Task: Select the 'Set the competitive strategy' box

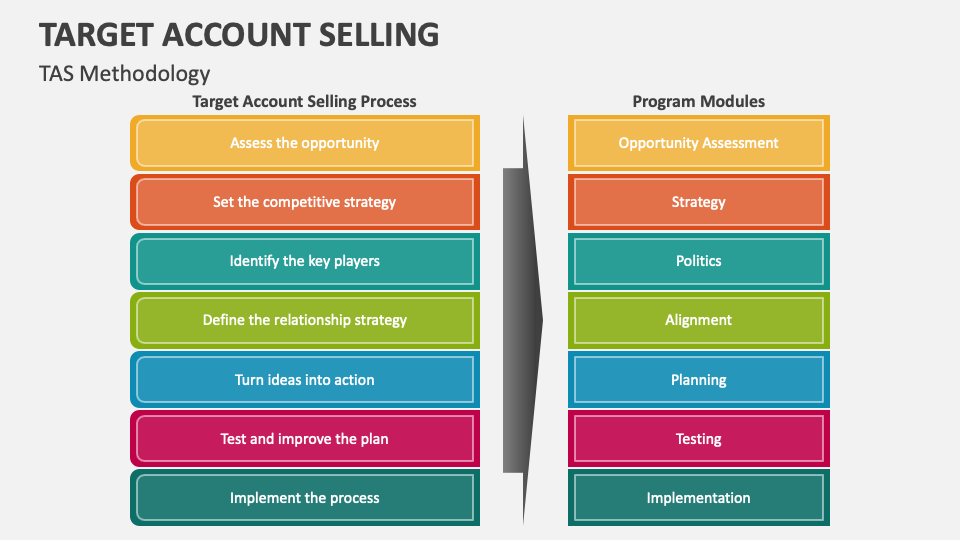Action: (x=305, y=202)
